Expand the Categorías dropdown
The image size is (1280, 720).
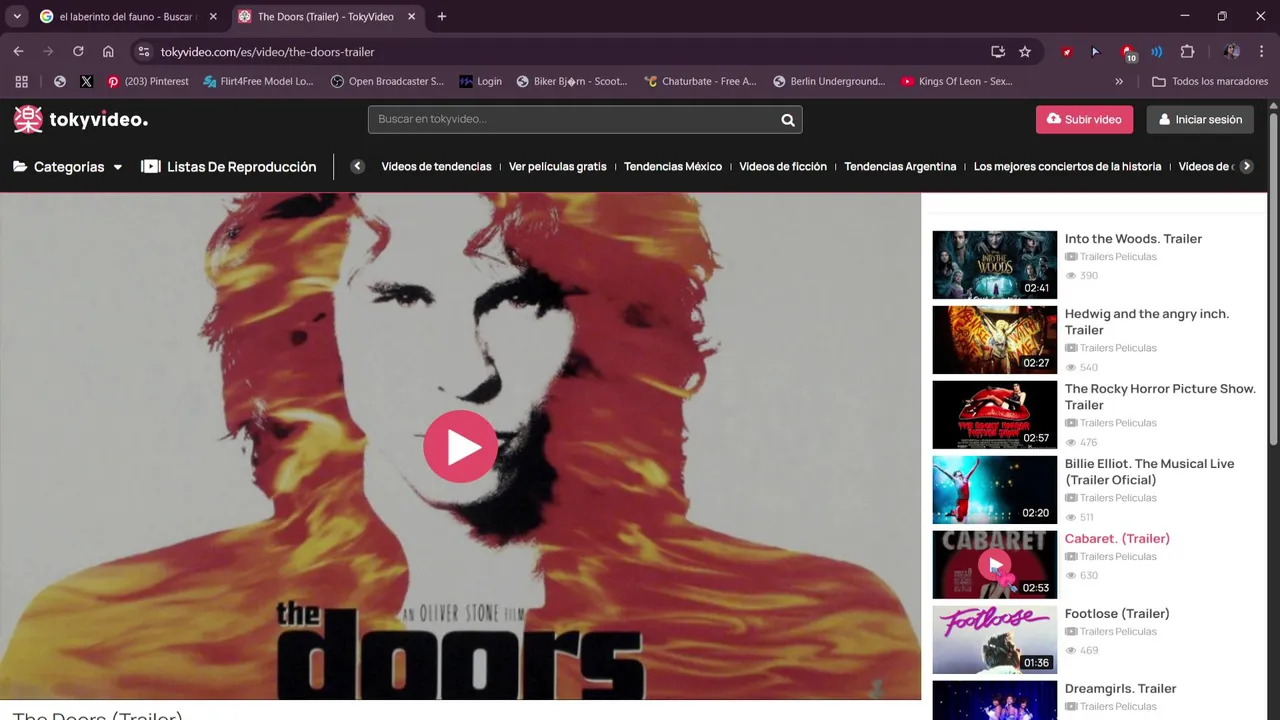coord(68,167)
